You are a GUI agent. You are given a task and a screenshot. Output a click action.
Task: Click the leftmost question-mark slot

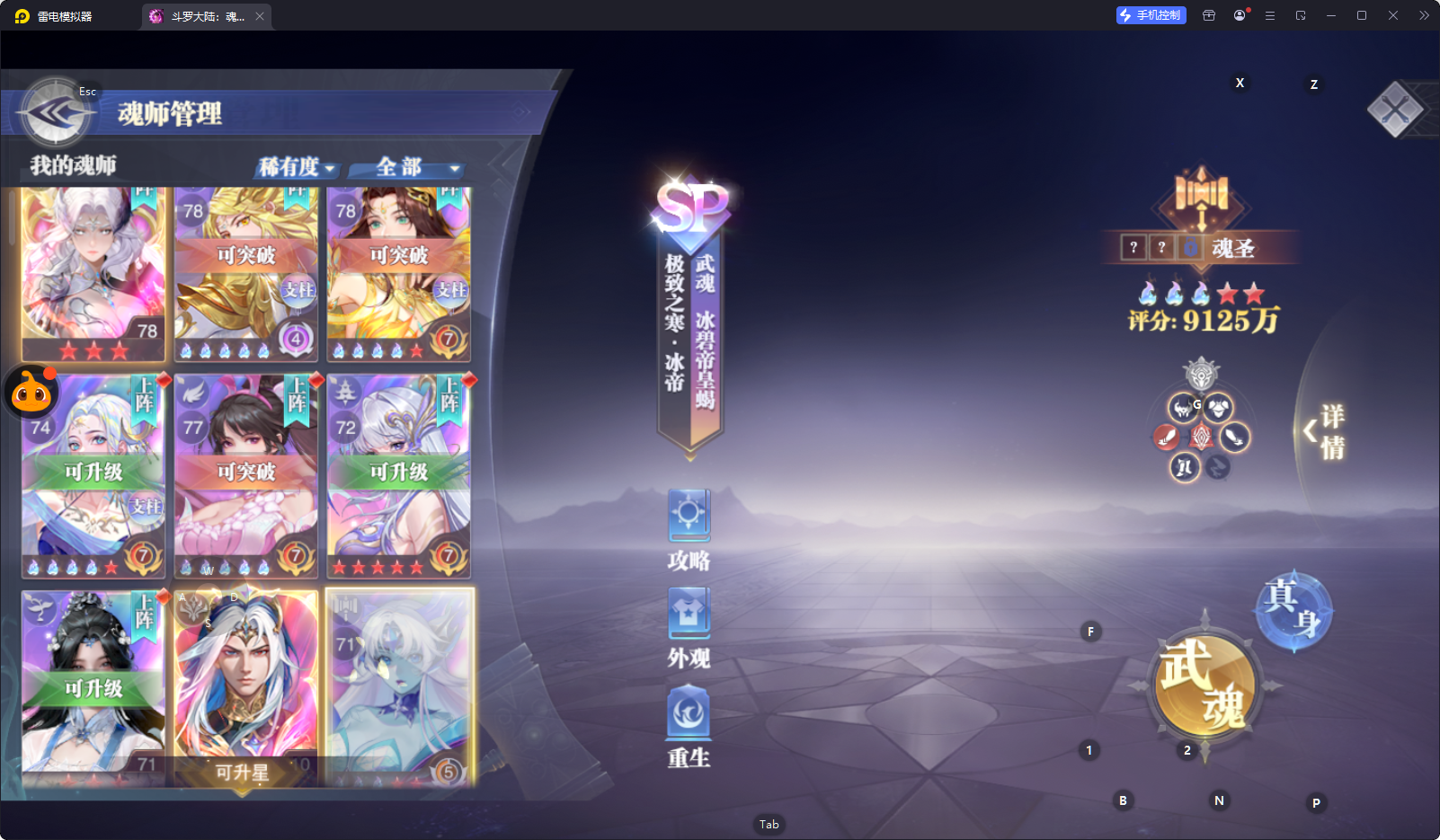(1133, 248)
